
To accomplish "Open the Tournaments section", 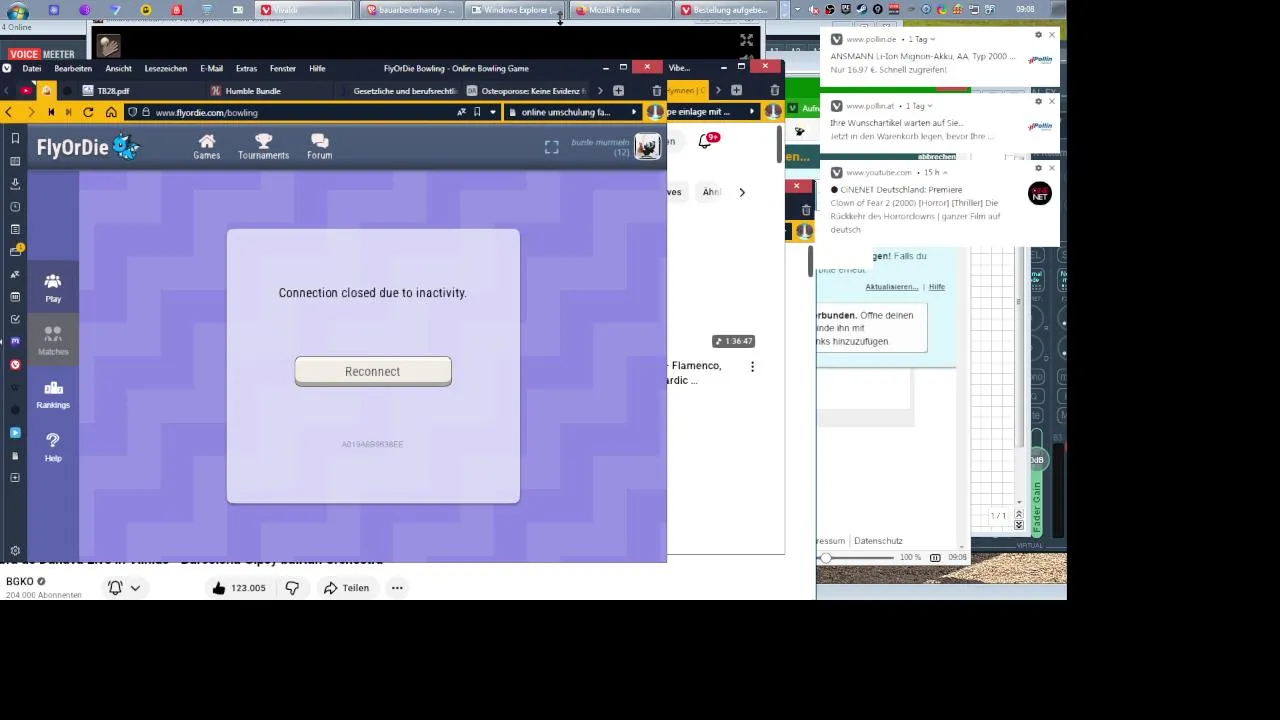I will coord(263,146).
